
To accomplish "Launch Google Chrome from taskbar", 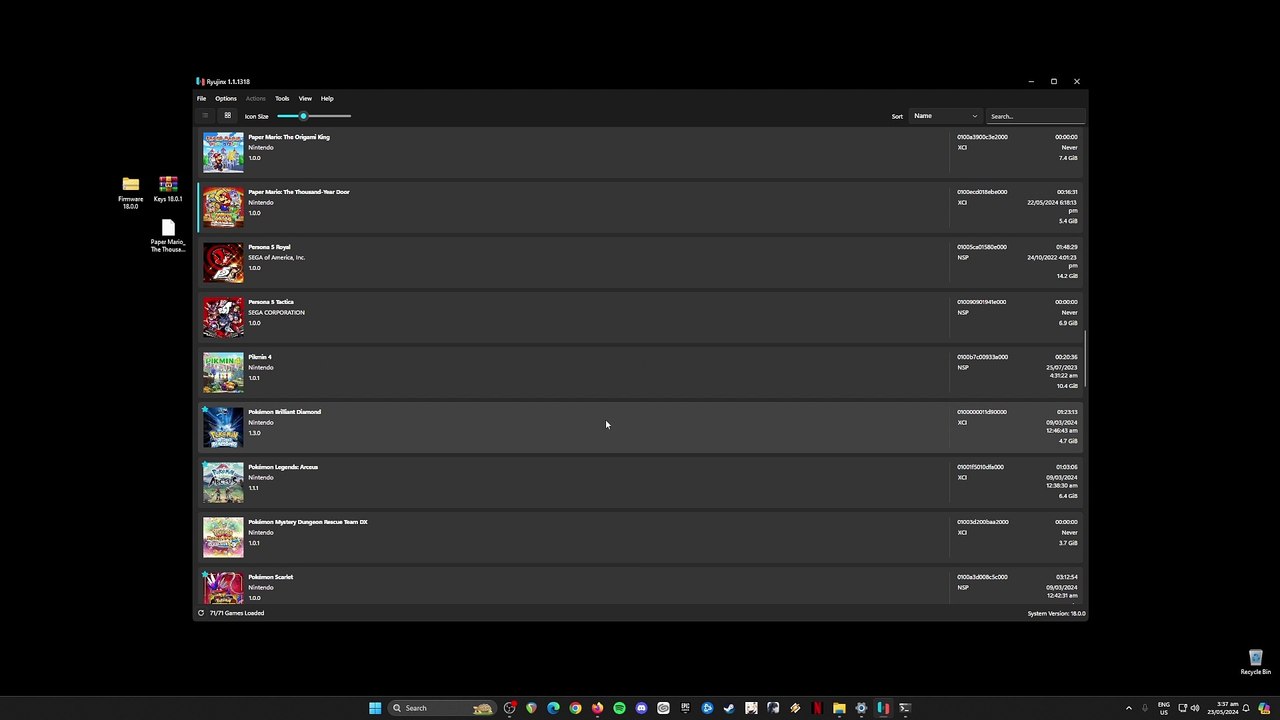I will pos(575,708).
